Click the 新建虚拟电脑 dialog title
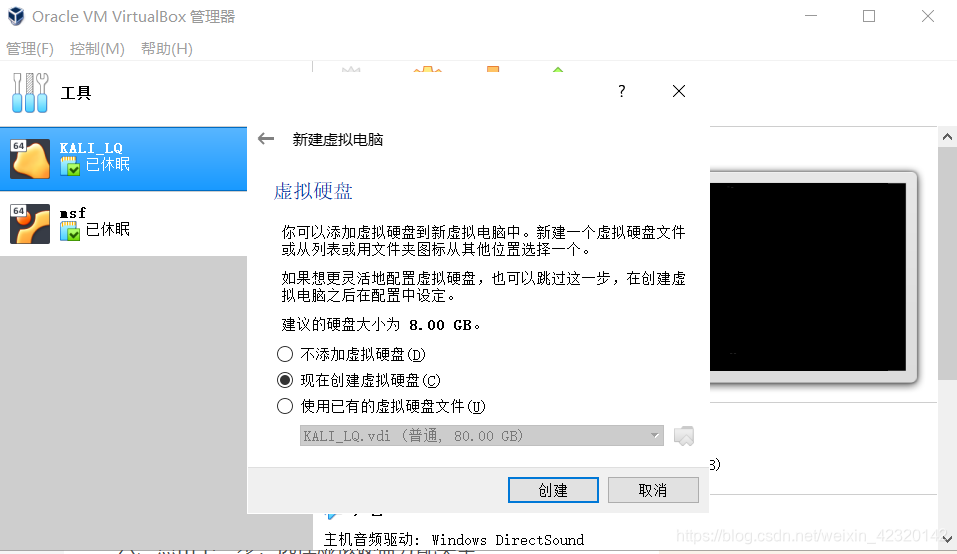Viewport: 957px width, 554px height. click(x=338, y=140)
